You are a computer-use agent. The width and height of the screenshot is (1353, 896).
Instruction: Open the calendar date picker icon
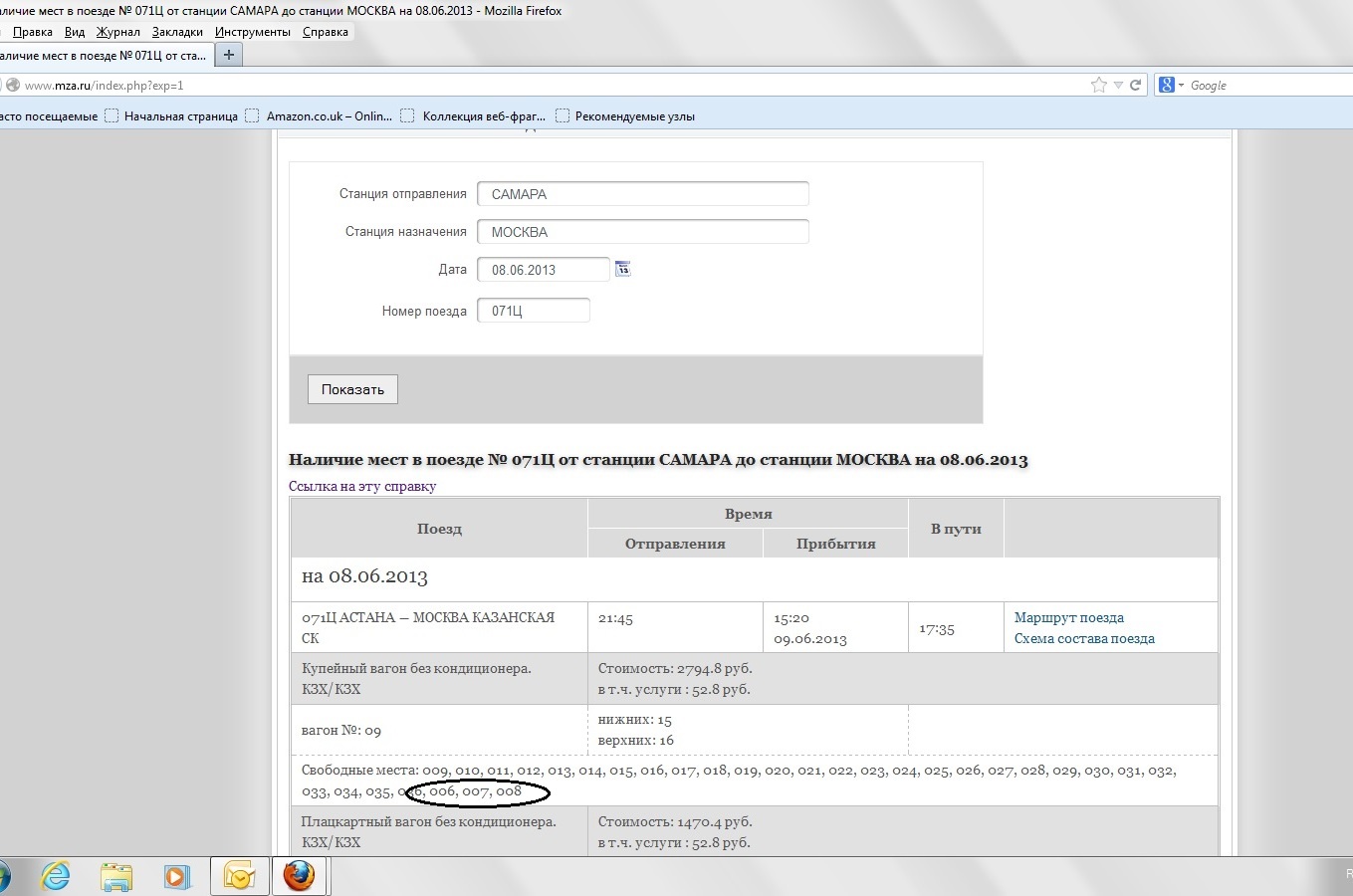(x=622, y=269)
